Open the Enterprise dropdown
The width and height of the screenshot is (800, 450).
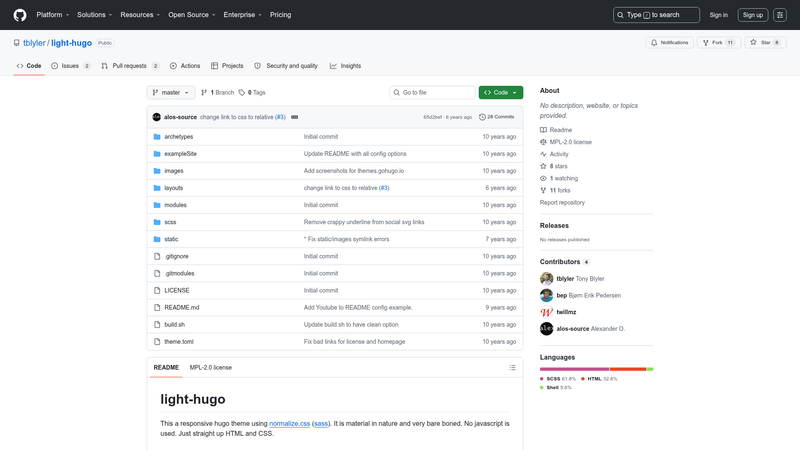[x=242, y=15]
